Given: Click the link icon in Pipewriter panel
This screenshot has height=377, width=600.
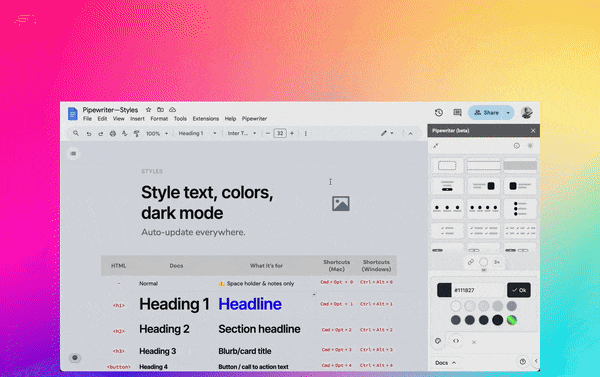Looking at the screenshot, I should [471, 262].
